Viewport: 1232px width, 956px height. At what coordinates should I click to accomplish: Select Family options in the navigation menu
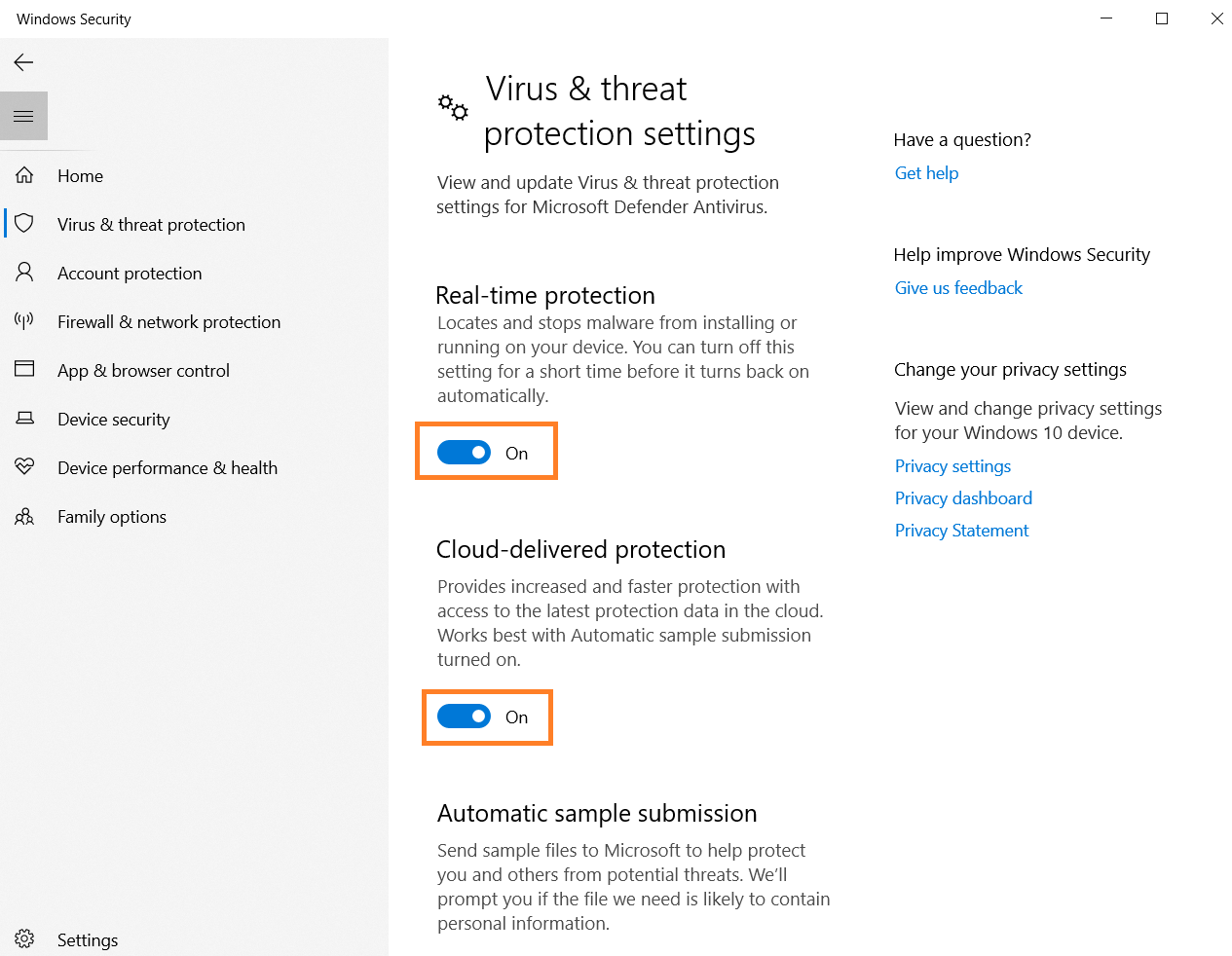[111, 516]
